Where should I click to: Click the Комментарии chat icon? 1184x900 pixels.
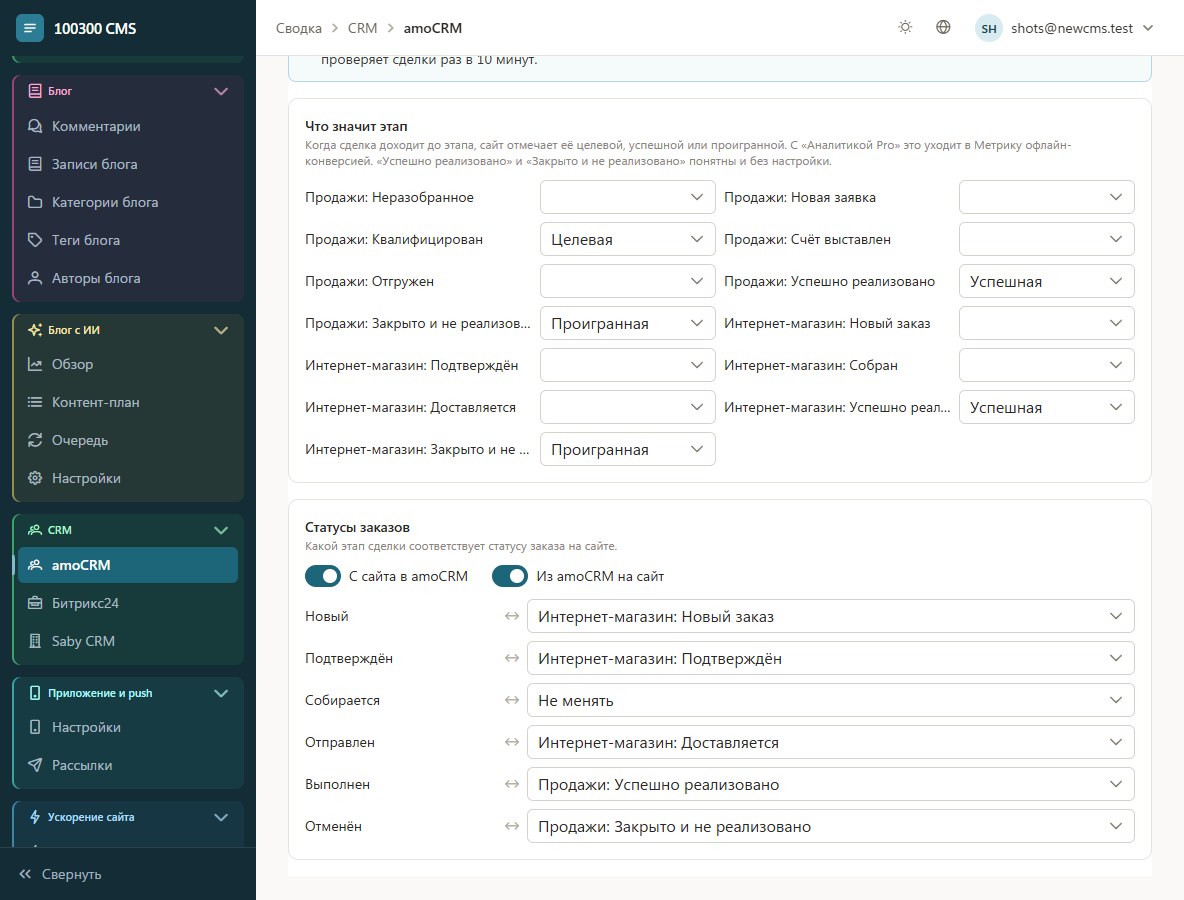click(x=35, y=126)
